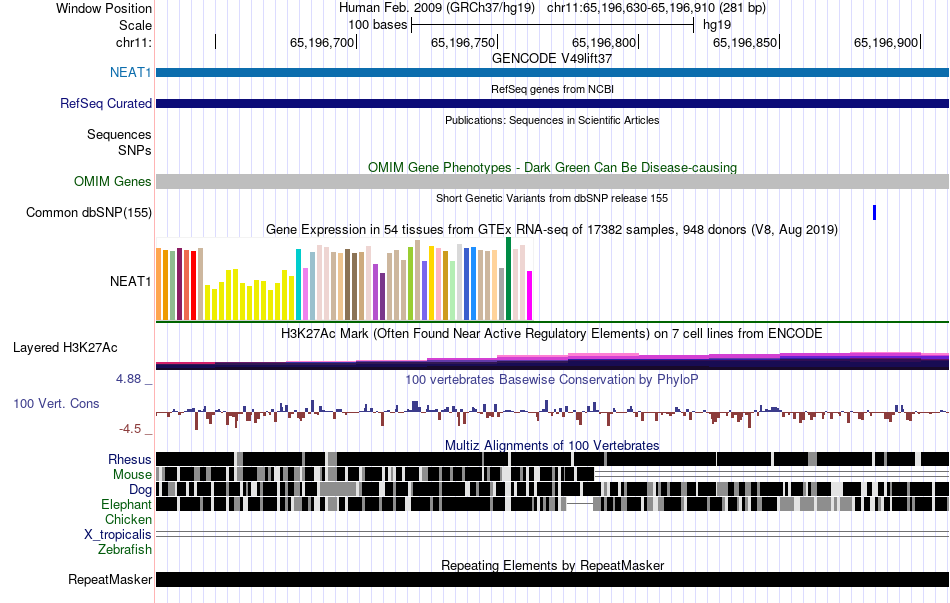Click the Common dbSNP(155) label
This screenshot has height=603, width=950.
pos(88,212)
